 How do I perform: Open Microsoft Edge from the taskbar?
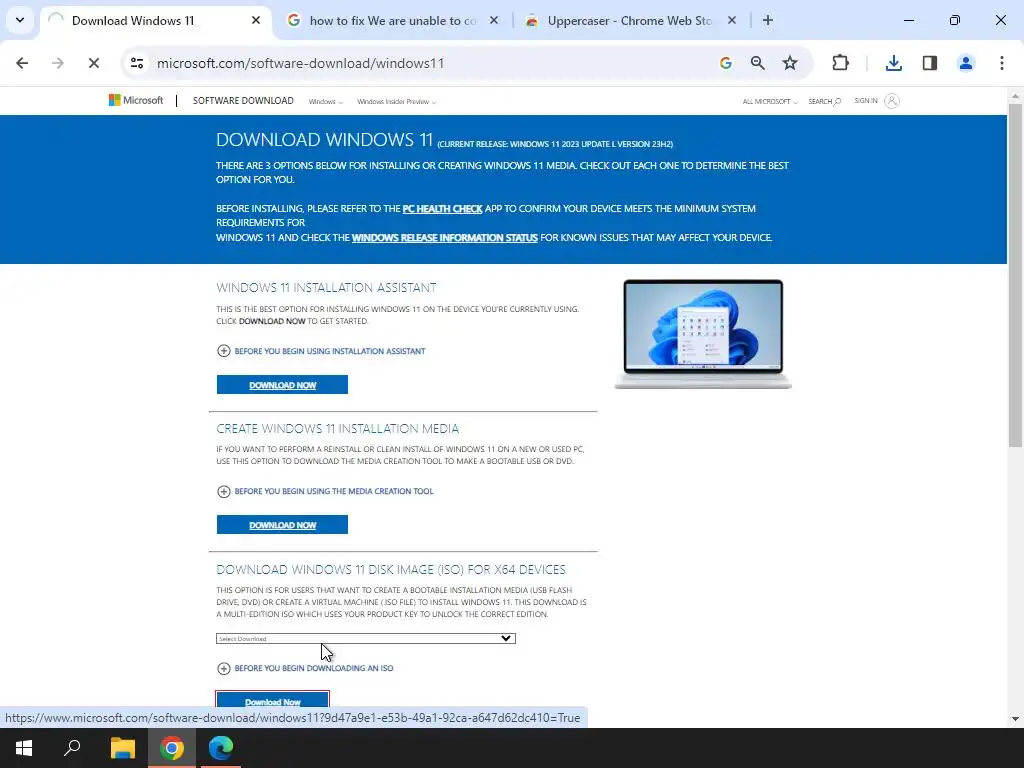tap(221, 748)
